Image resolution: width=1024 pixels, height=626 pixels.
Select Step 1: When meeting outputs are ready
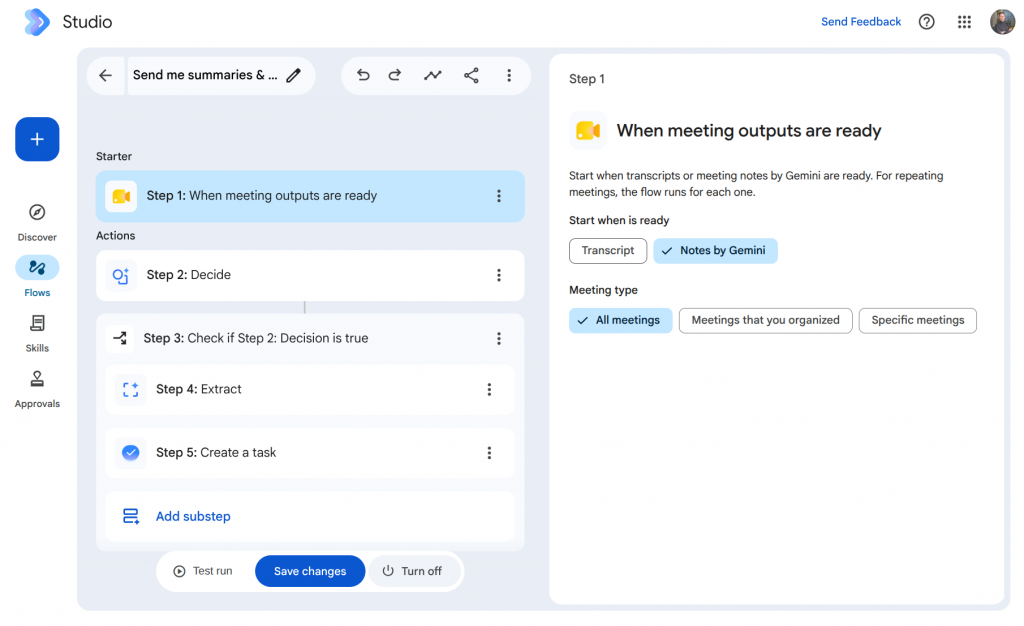pyautogui.click(x=310, y=196)
